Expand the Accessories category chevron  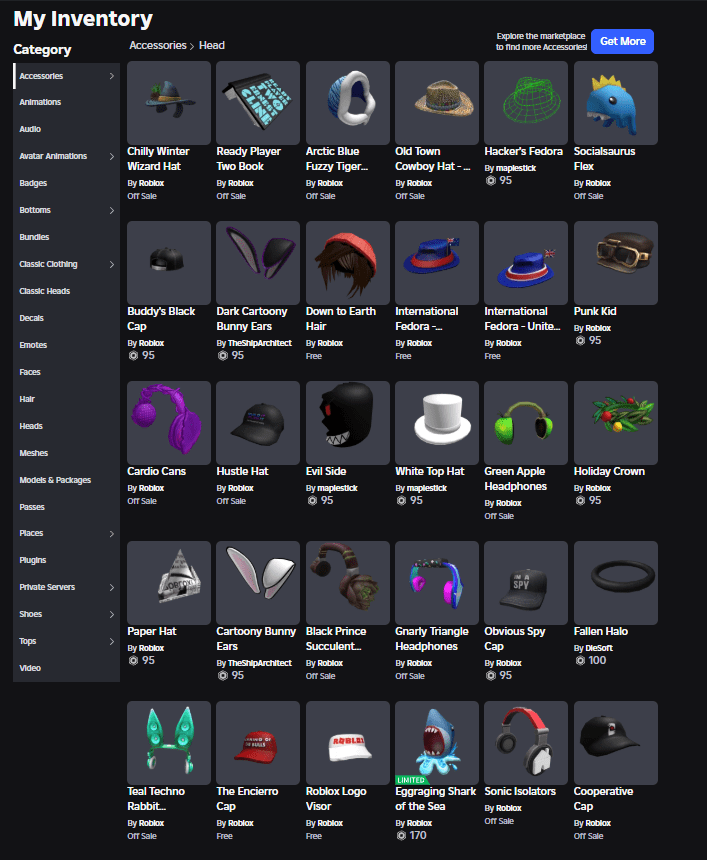[x=112, y=76]
